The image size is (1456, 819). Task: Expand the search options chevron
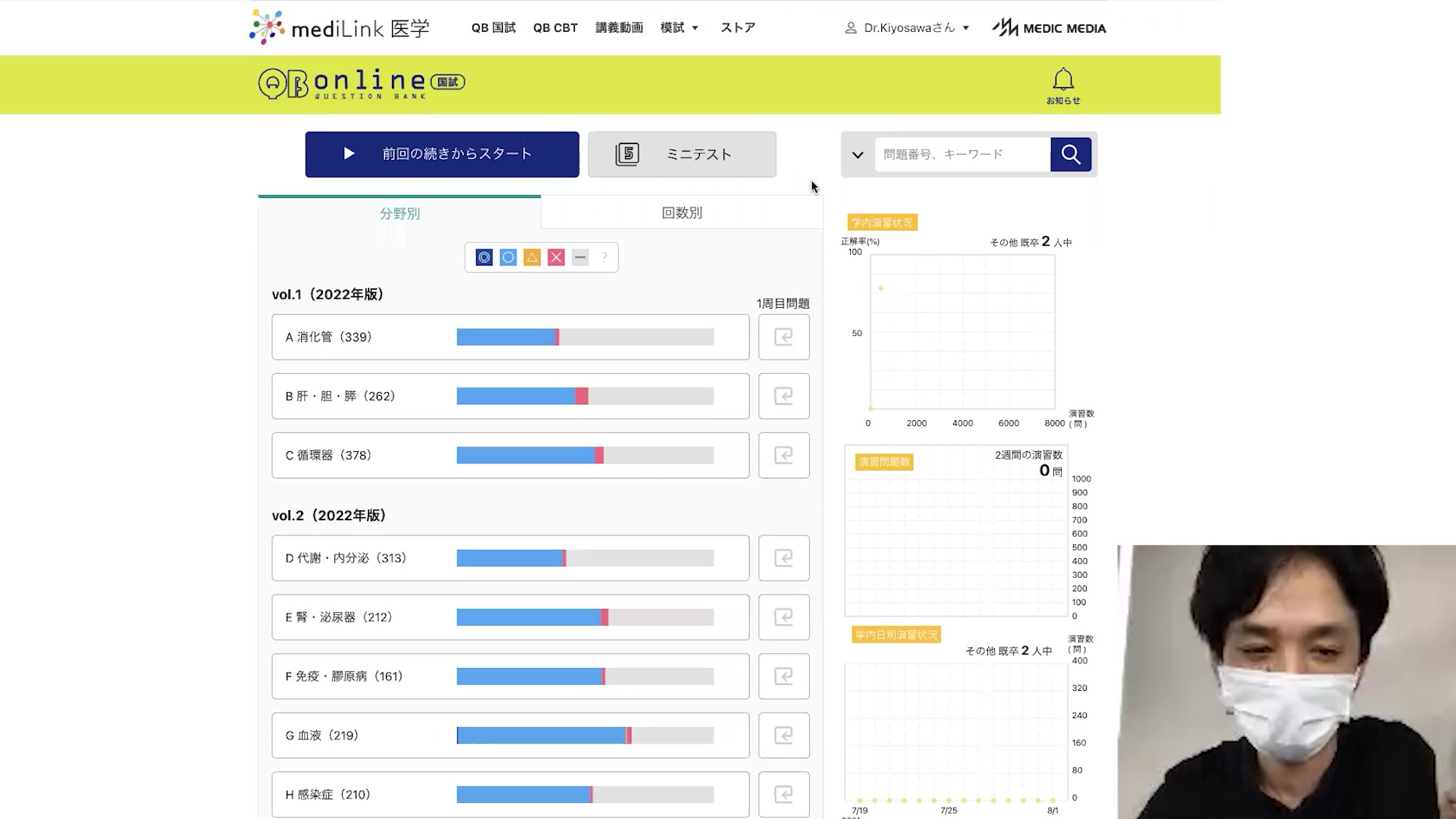point(858,155)
